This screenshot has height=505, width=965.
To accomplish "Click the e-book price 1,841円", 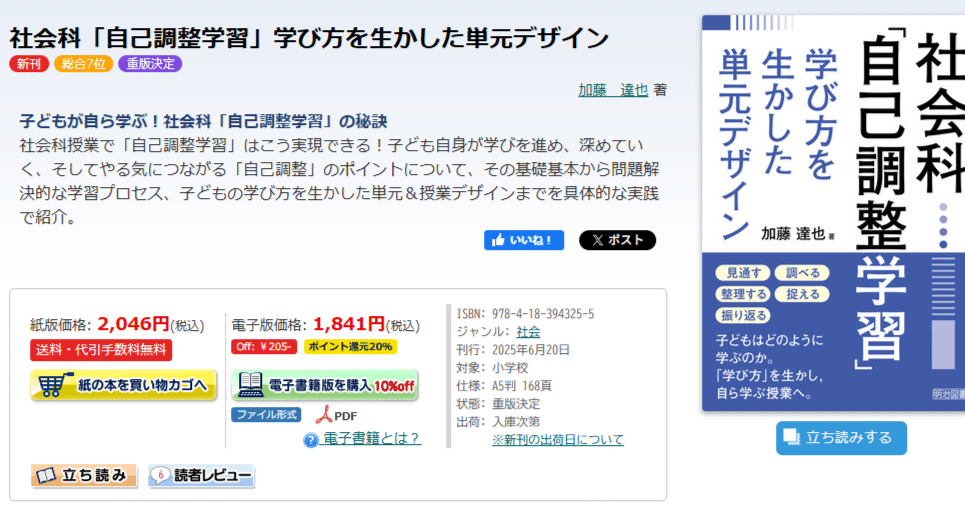I will tap(349, 324).
